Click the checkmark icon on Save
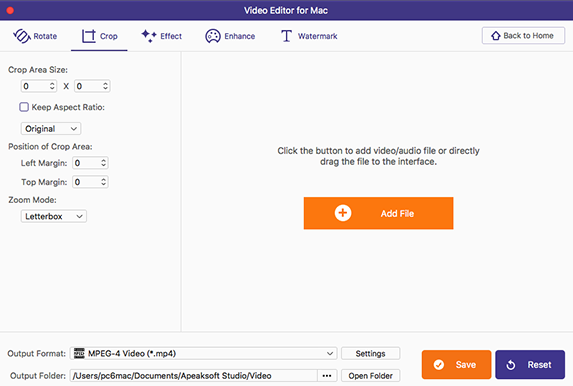Image resolution: width=573 pixels, height=386 pixels. 439,364
